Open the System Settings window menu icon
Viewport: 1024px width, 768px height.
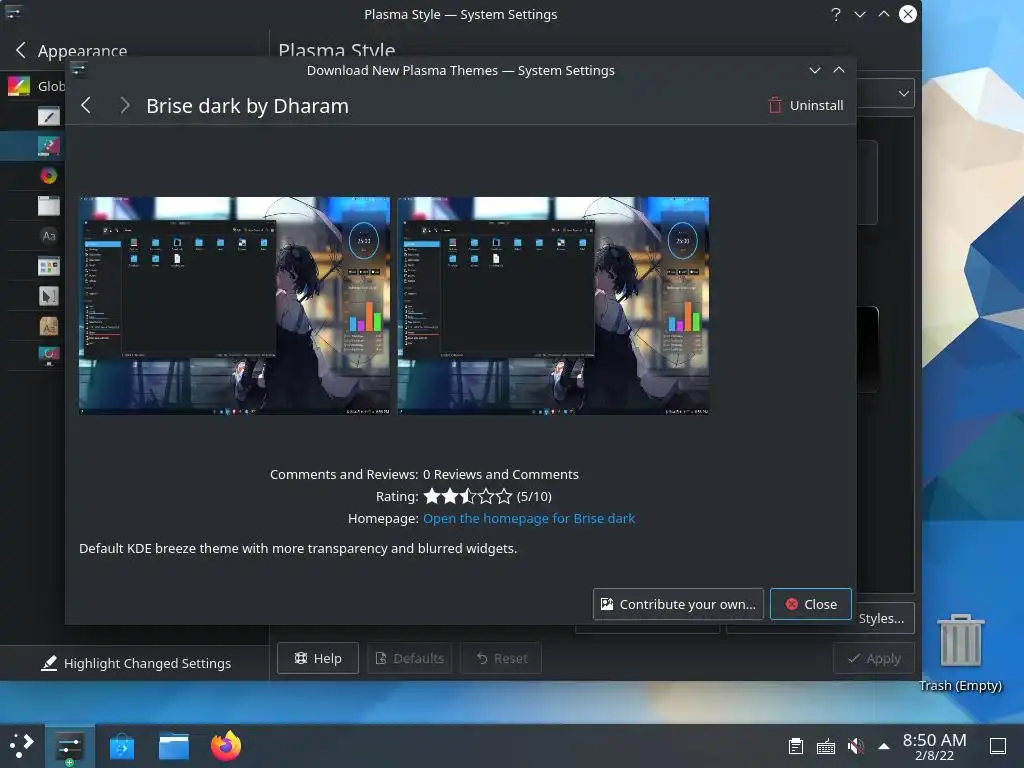[x=14, y=13]
